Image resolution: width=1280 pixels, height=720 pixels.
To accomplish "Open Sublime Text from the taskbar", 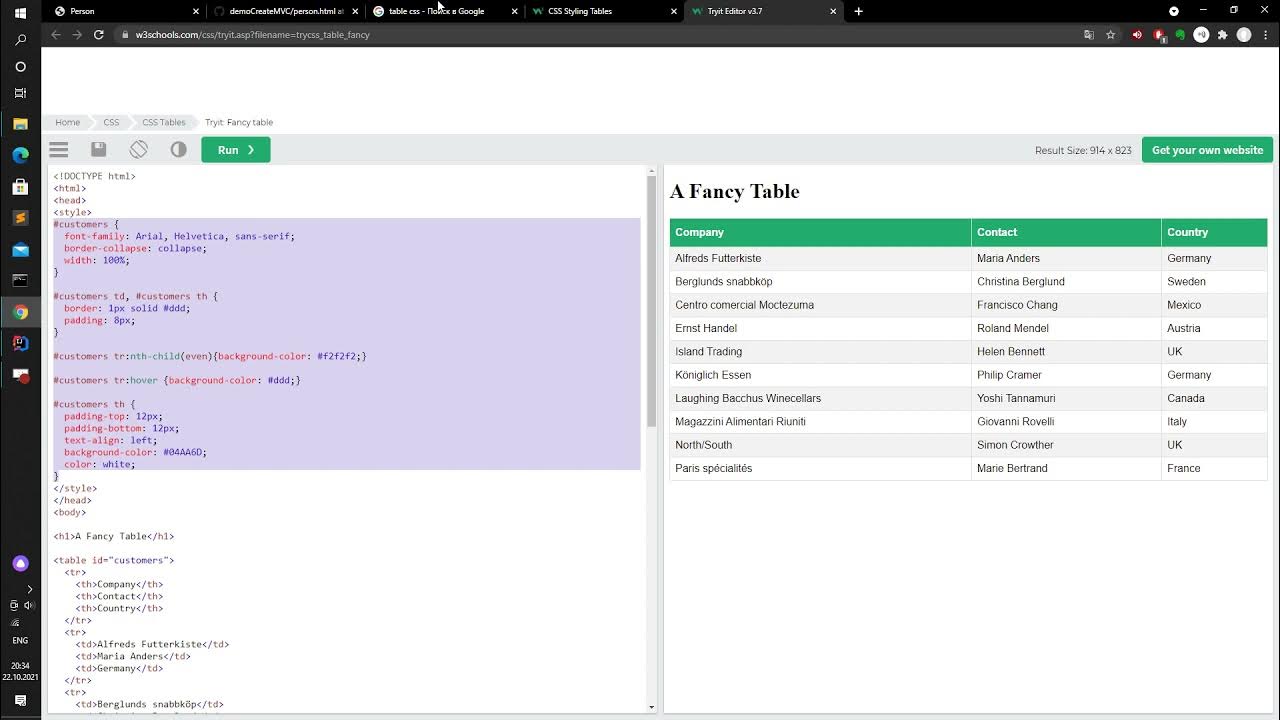I will [20, 218].
